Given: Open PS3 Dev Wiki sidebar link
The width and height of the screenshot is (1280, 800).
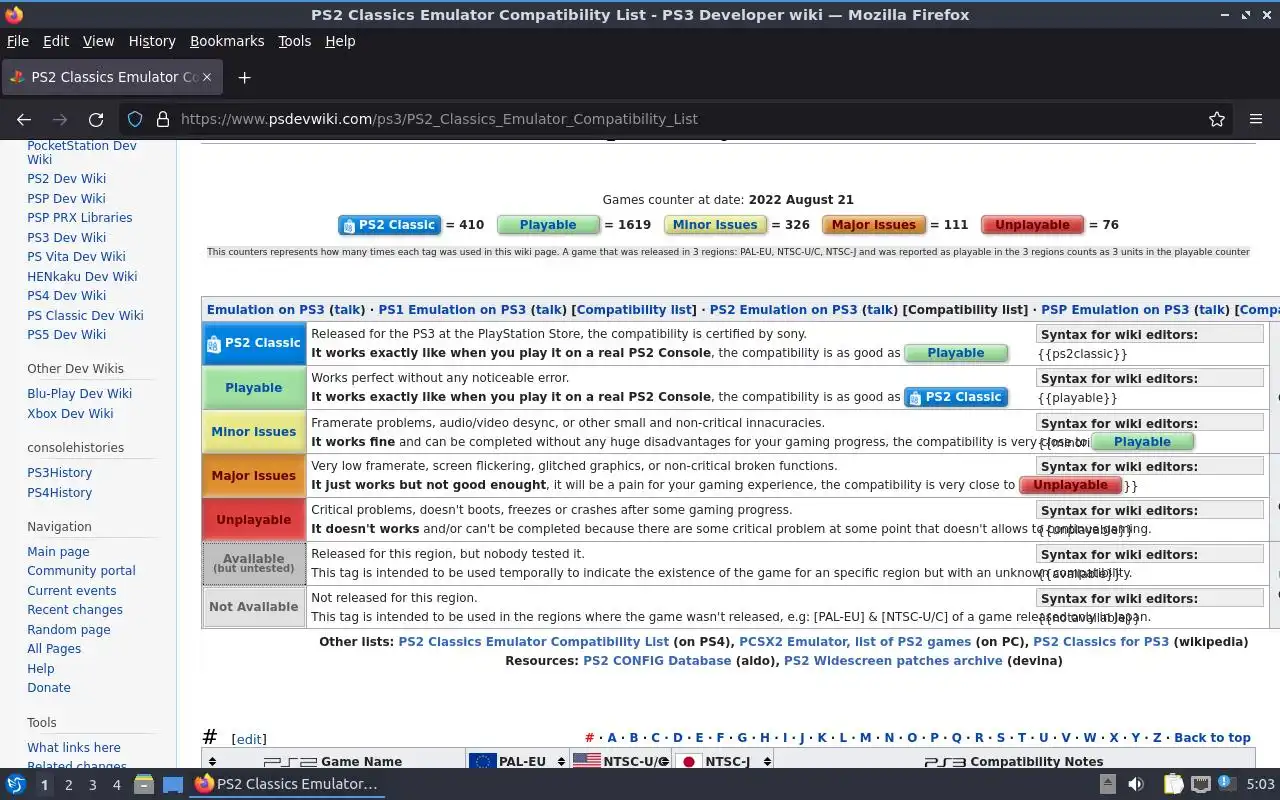Looking at the screenshot, I should click(x=66, y=237).
